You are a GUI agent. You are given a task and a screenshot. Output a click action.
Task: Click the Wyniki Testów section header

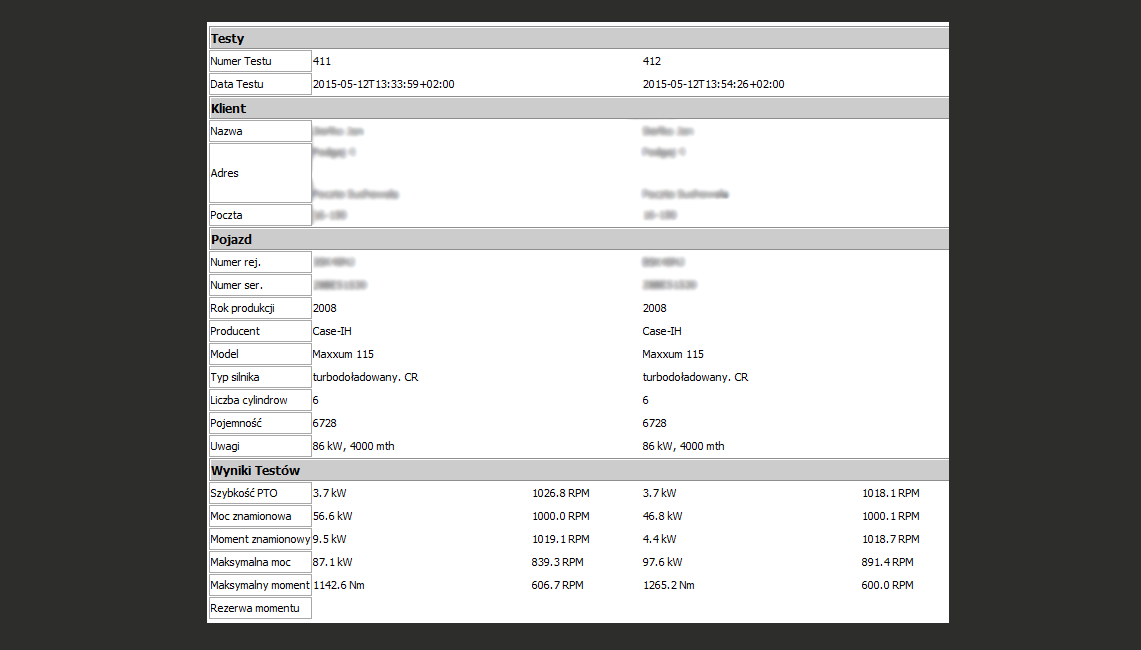pyautogui.click(x=579, y=470)
